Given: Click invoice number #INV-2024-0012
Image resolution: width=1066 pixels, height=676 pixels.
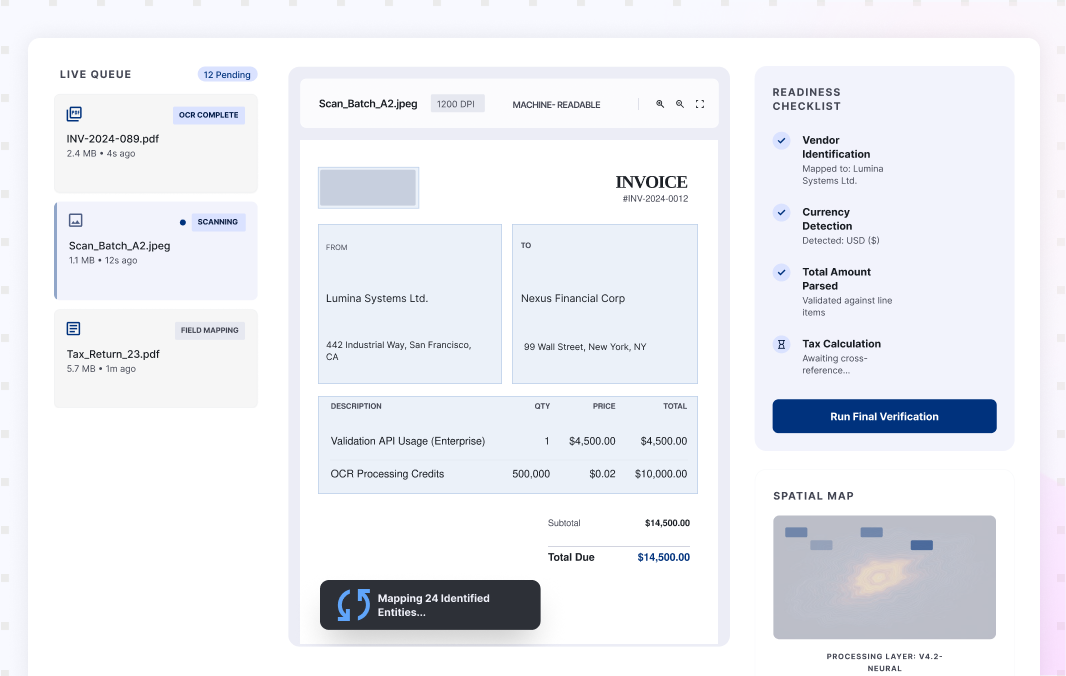Looking at the screenshot, I should (x=655, y=199).
